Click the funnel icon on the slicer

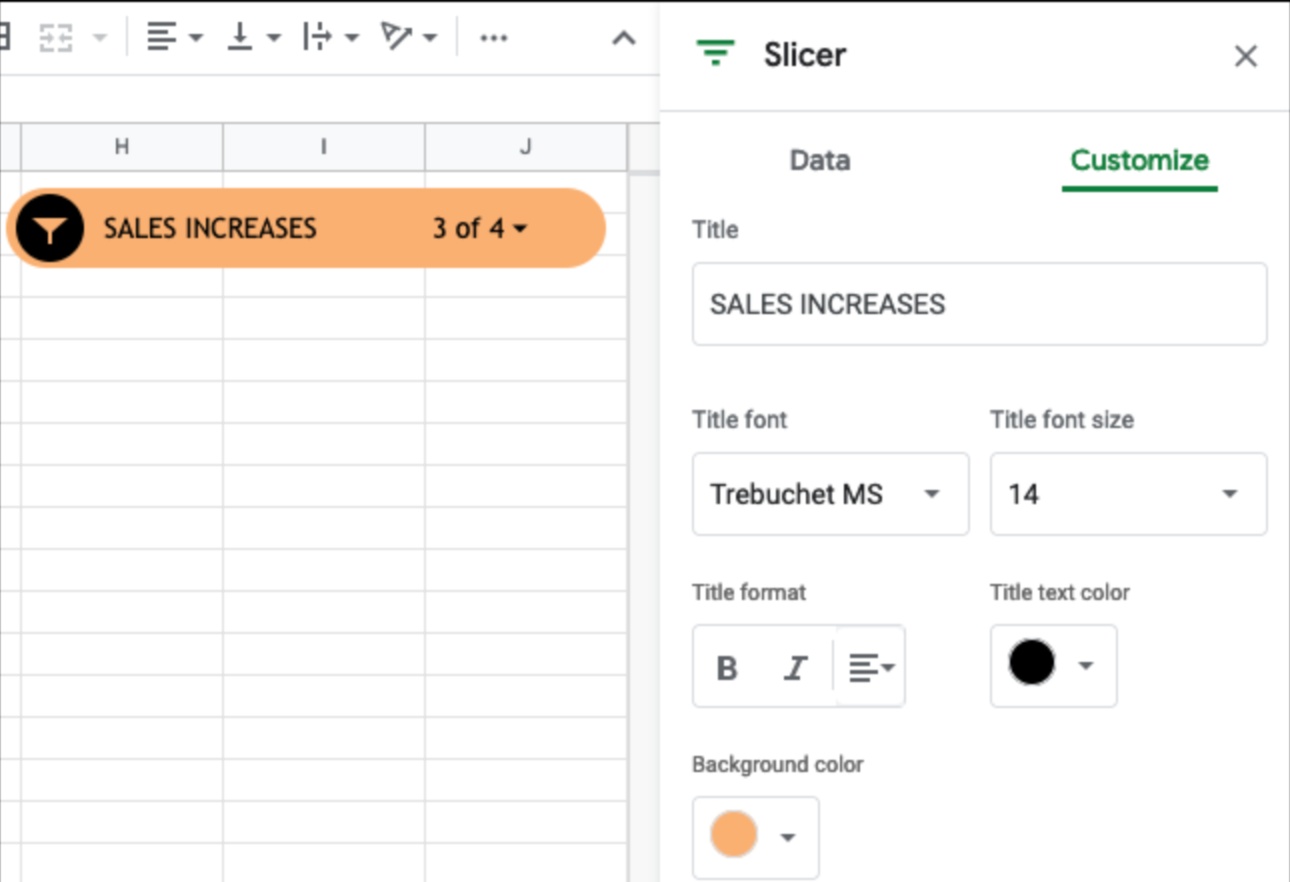click(49, 229)
